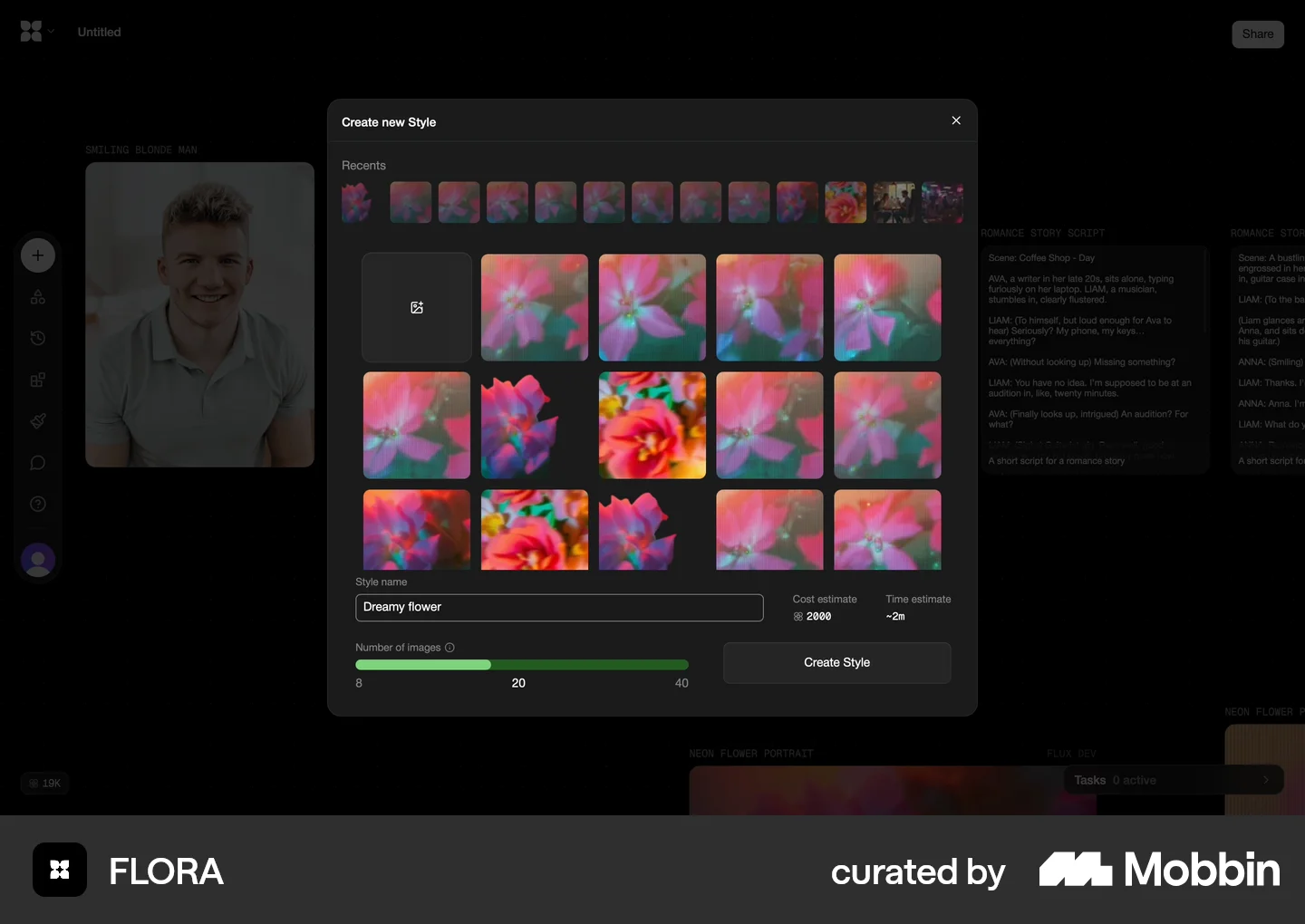Click the Cost estimate value 2000
Viewport: 1305px width, 924px height.
coord(818,617)
